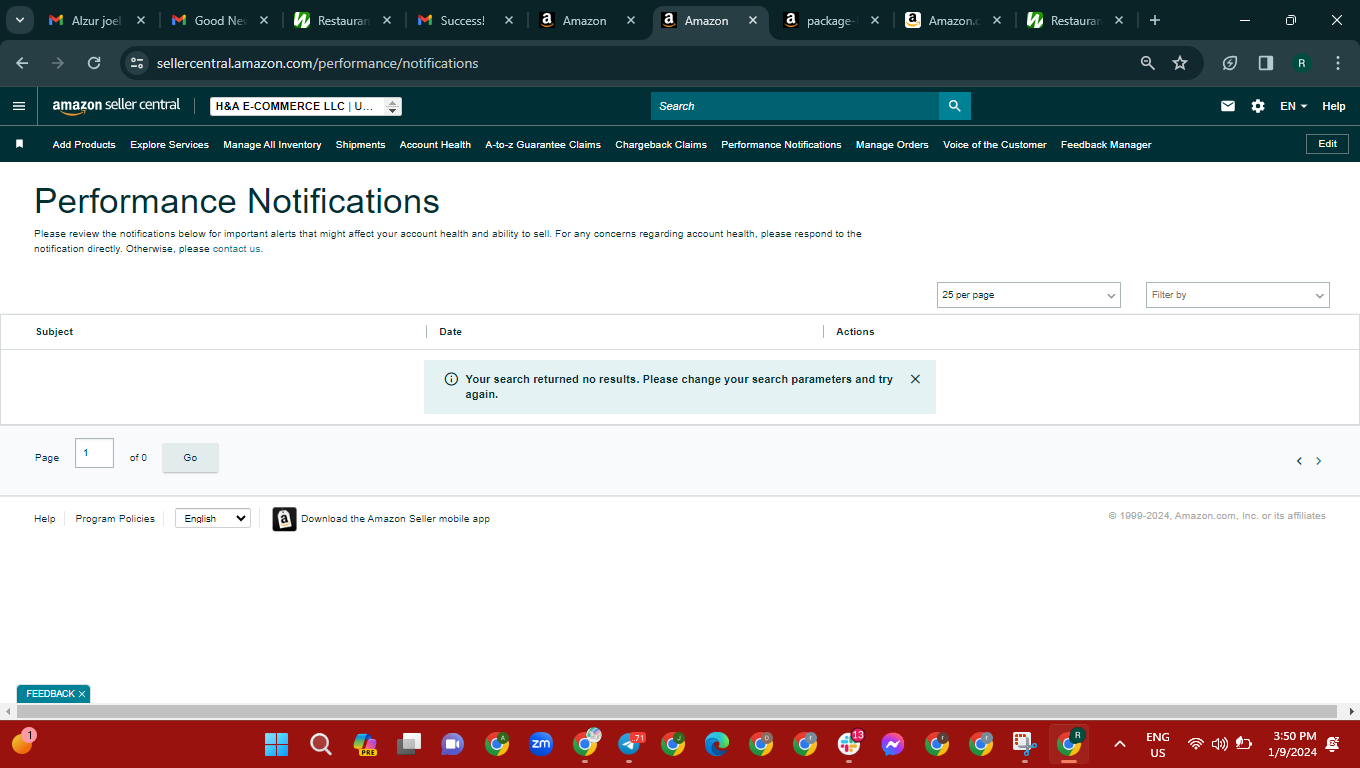The image size is (1360, 768).
Task: Open the EN language dropdown
Action: 1294,106
